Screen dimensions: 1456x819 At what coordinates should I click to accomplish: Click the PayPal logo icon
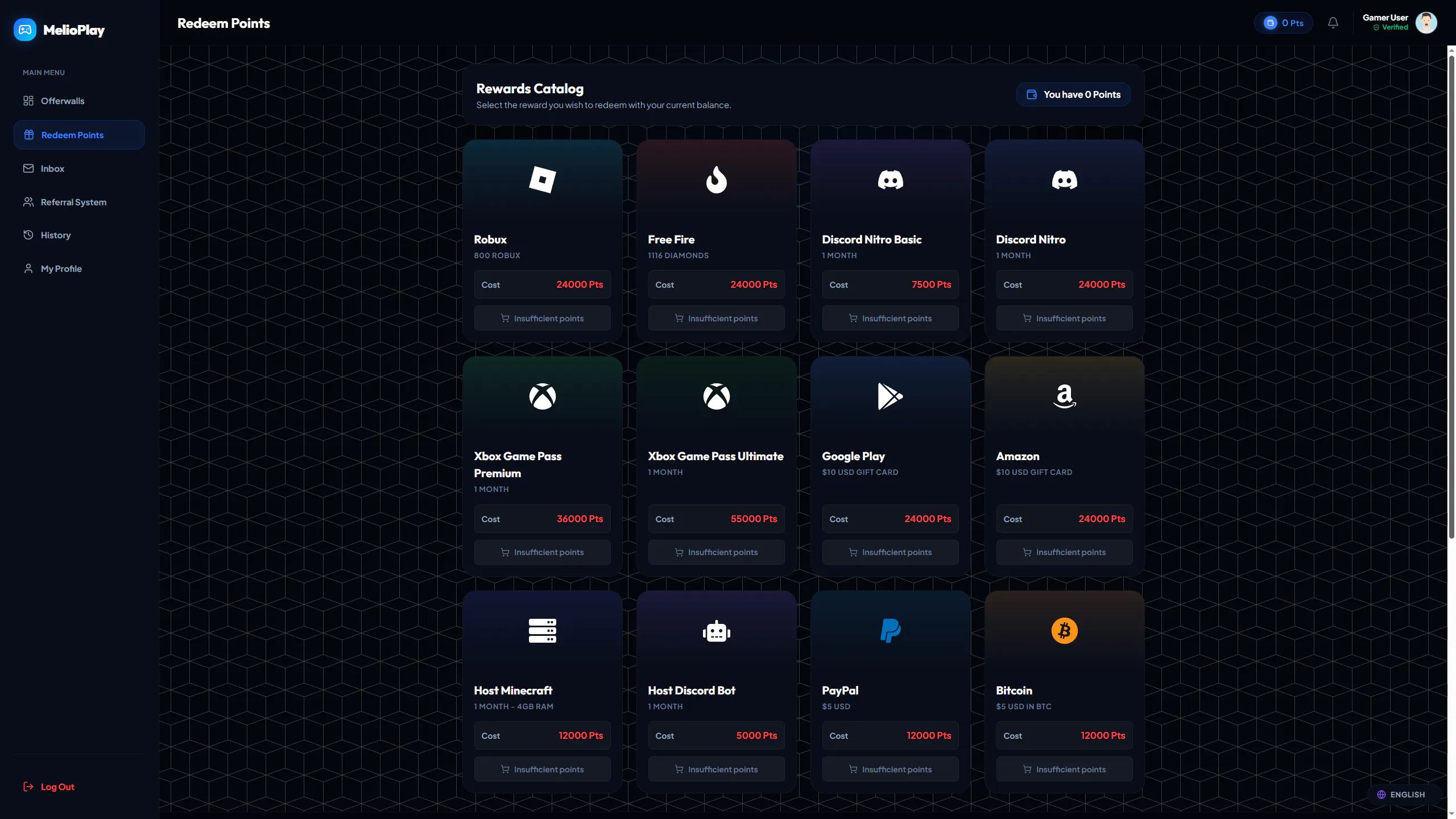click(x=890, y=631)
